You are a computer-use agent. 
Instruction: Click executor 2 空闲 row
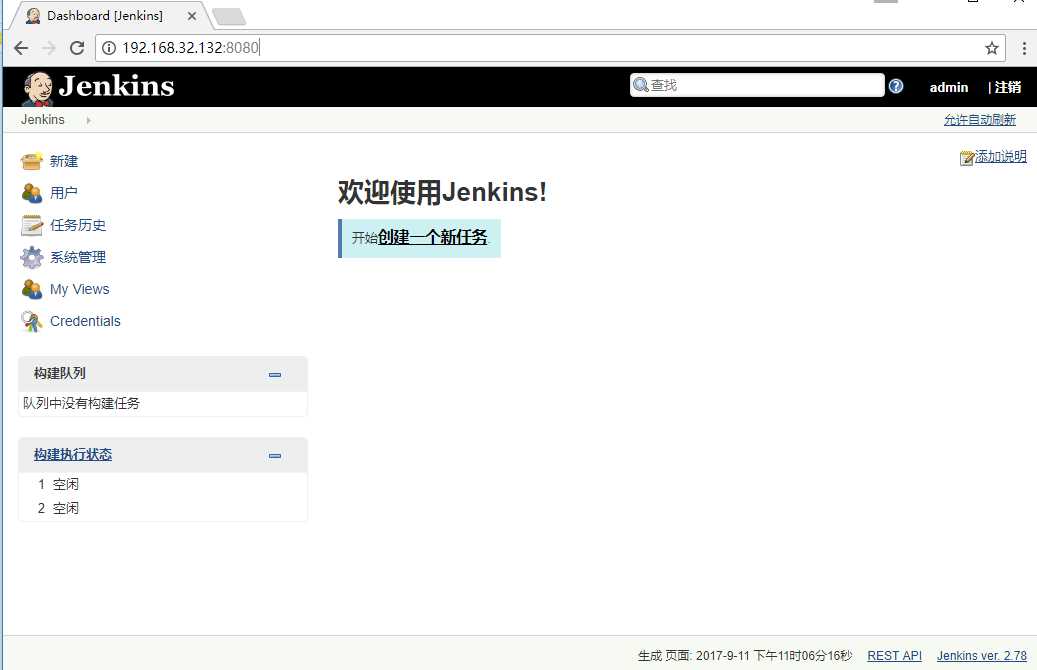[163, 508]
